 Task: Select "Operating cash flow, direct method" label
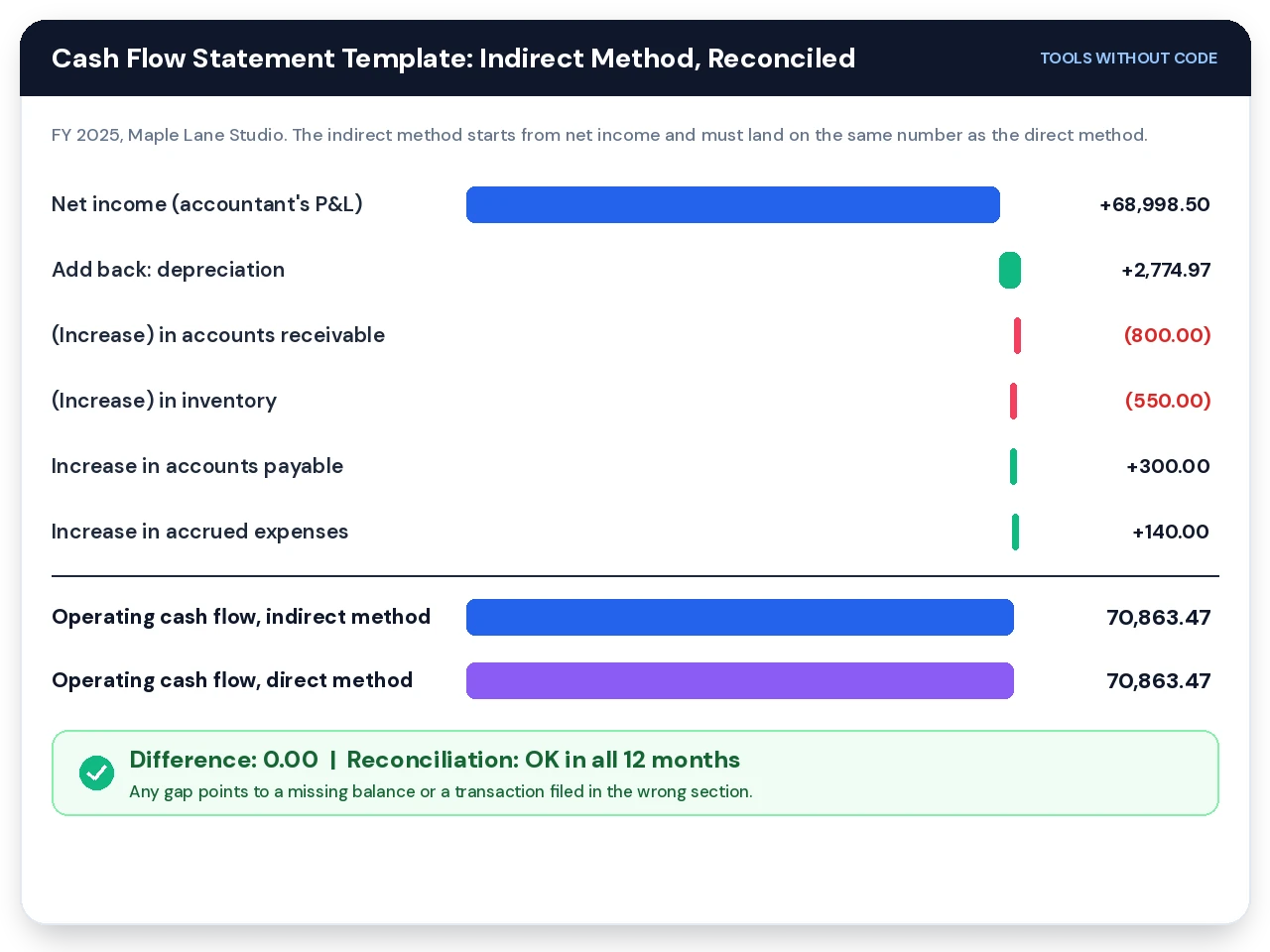pos(232,680)
